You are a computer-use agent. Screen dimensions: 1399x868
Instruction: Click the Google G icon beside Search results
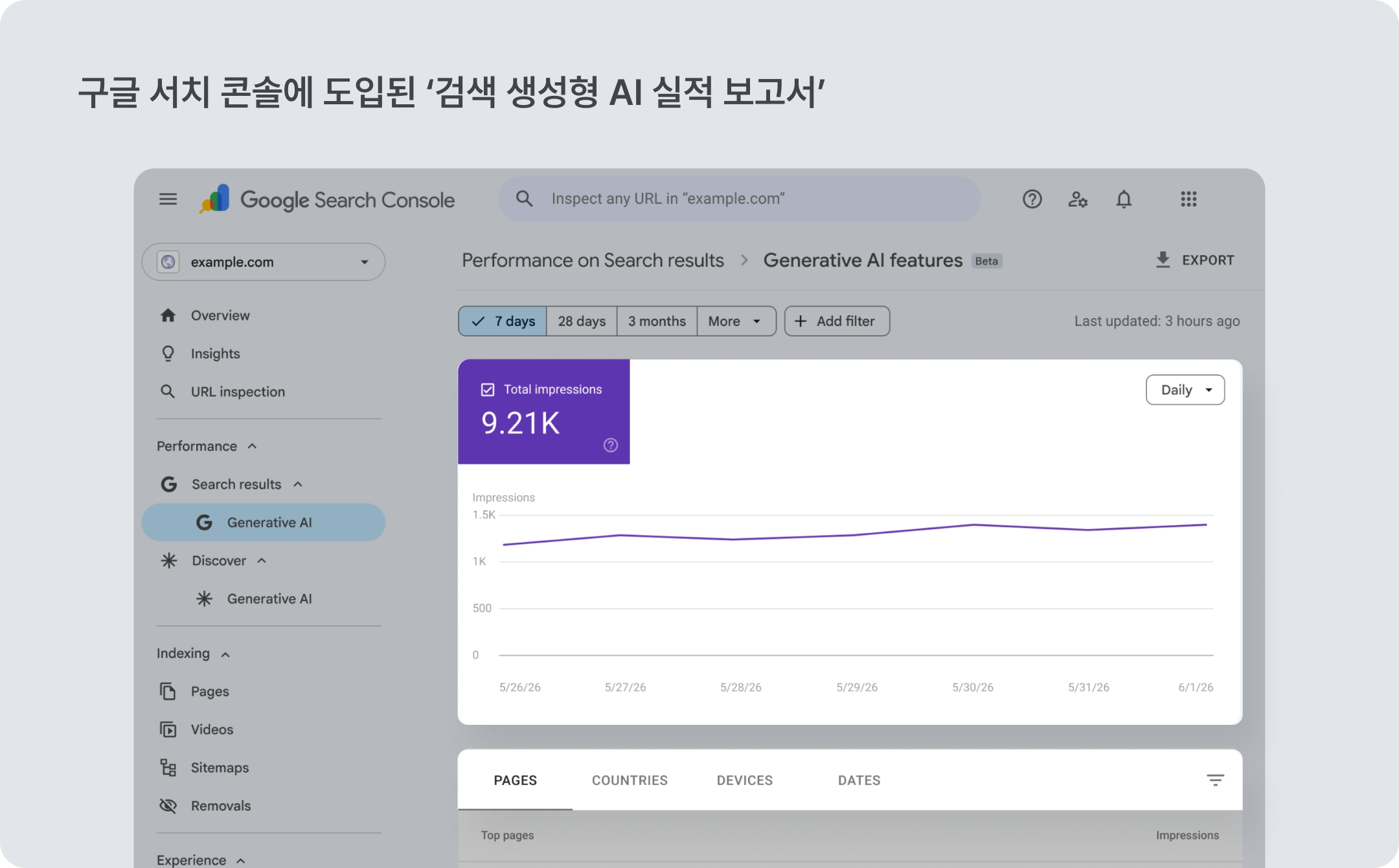tap(169, 484)
